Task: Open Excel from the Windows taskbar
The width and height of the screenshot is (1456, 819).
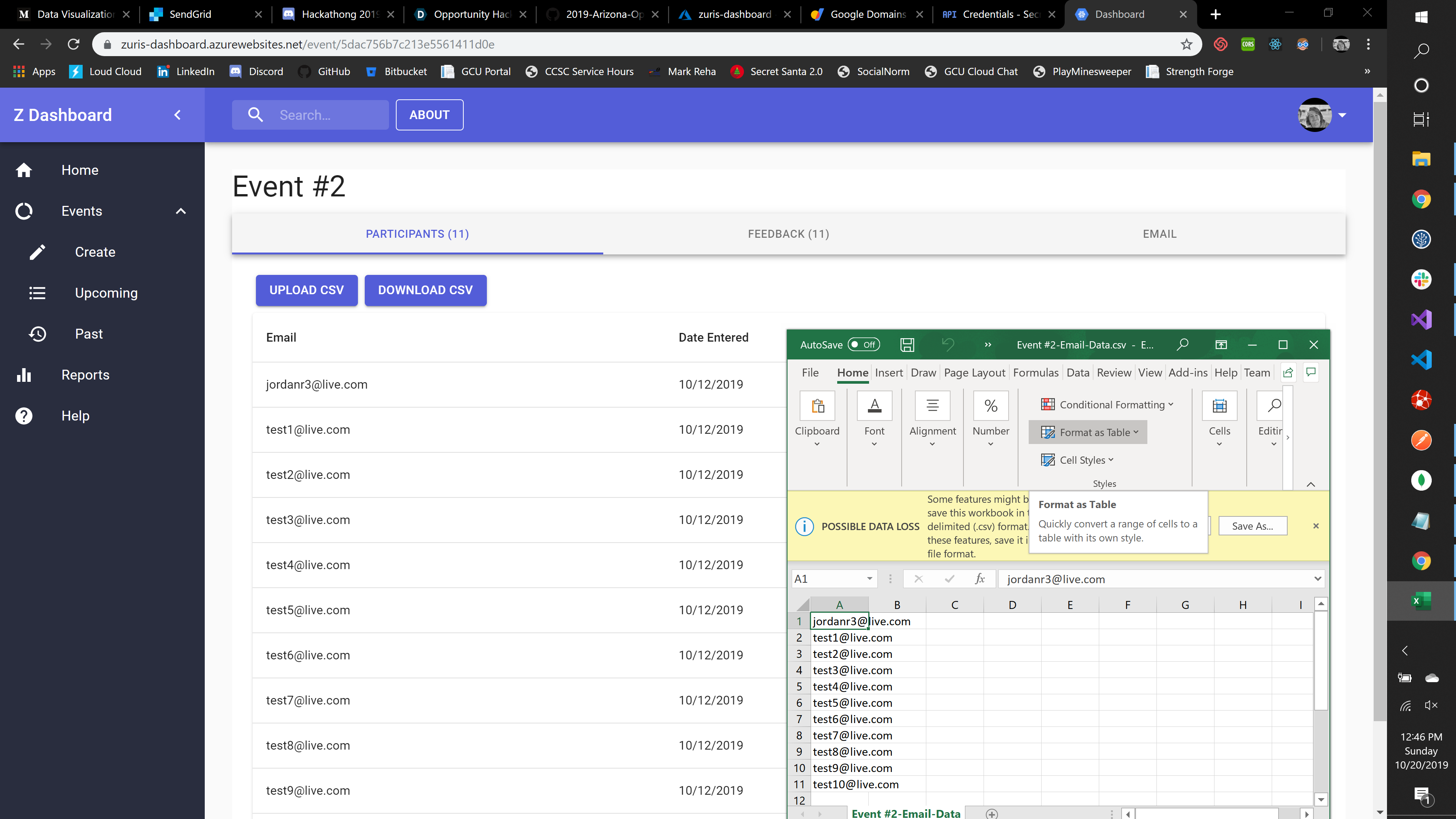Action: tap(1421, 601)
